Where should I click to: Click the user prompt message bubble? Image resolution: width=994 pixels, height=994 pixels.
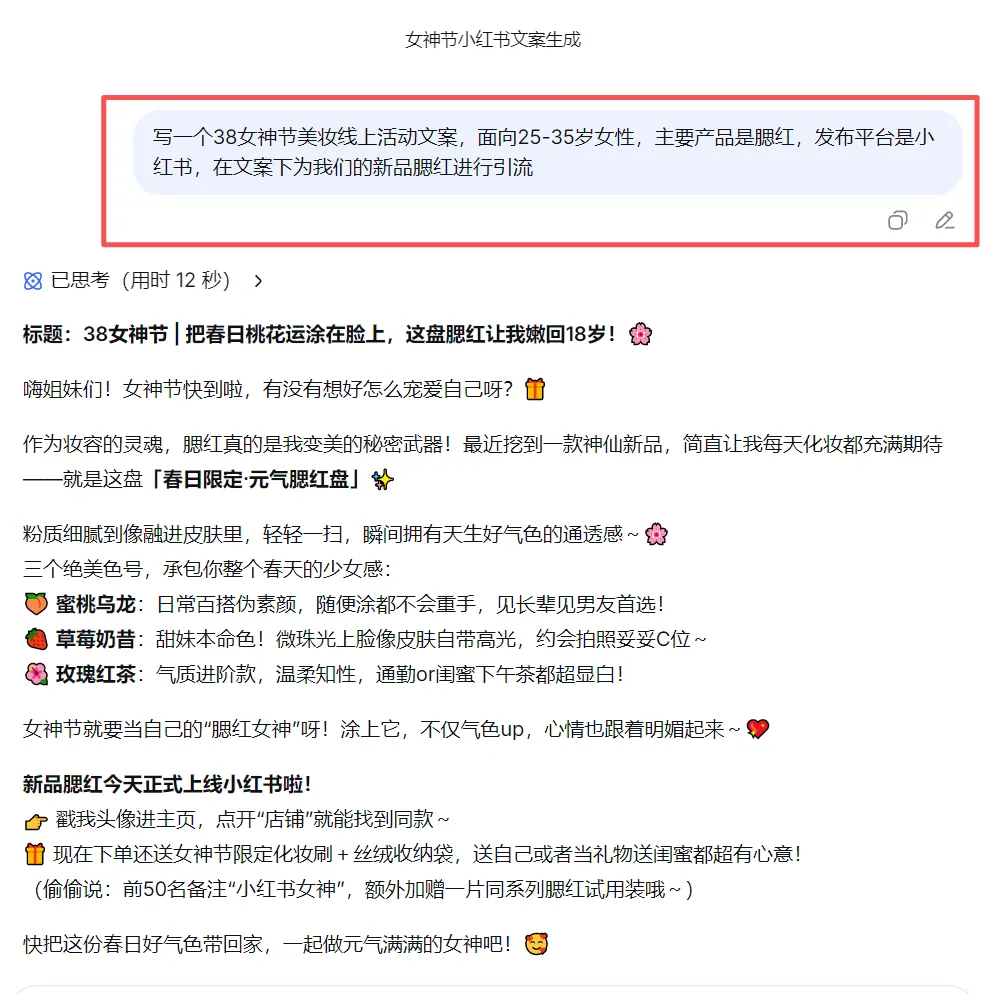(548, 152)
